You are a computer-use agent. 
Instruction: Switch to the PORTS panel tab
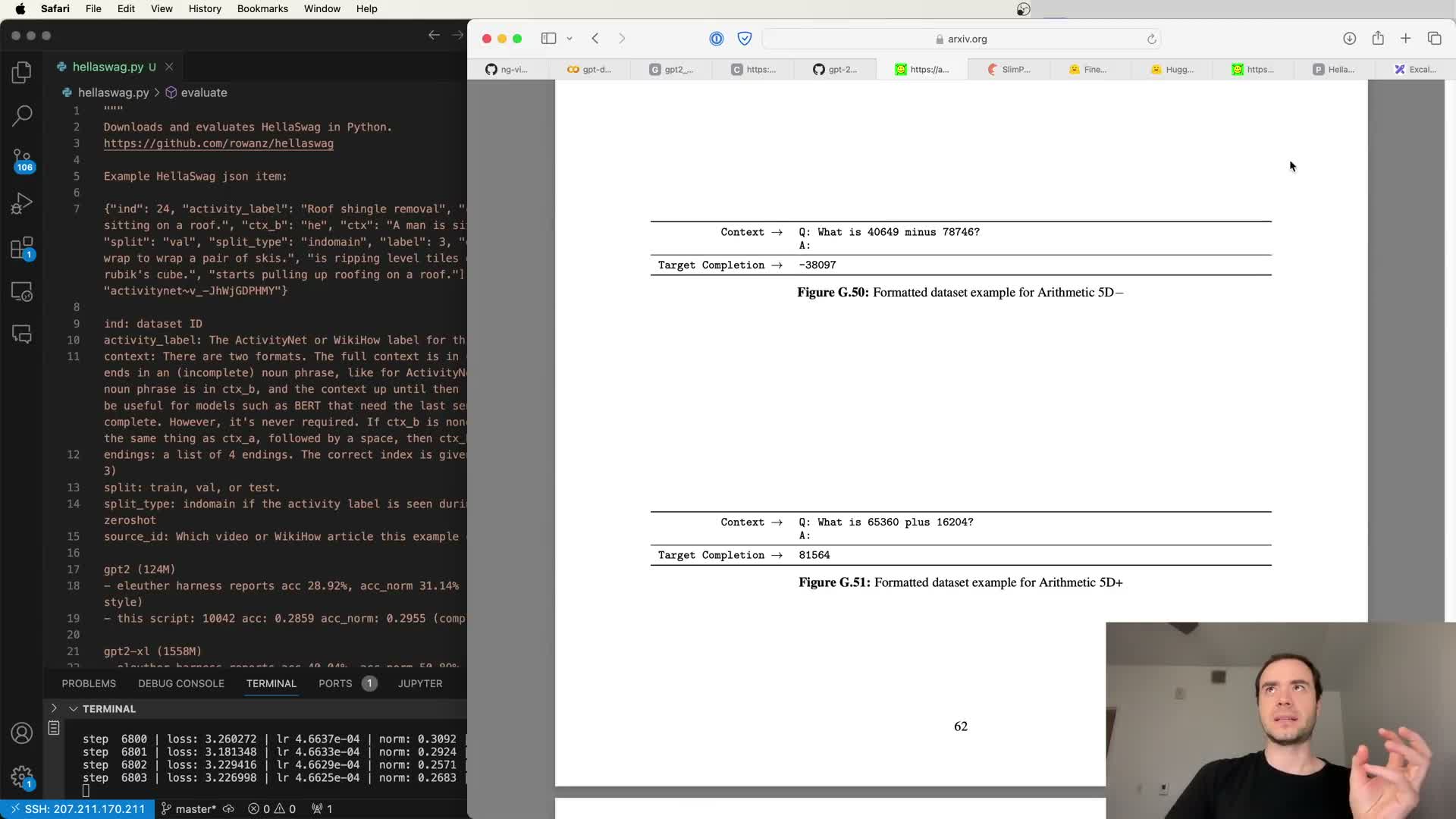pyautogui.click(x=335, y=683)
